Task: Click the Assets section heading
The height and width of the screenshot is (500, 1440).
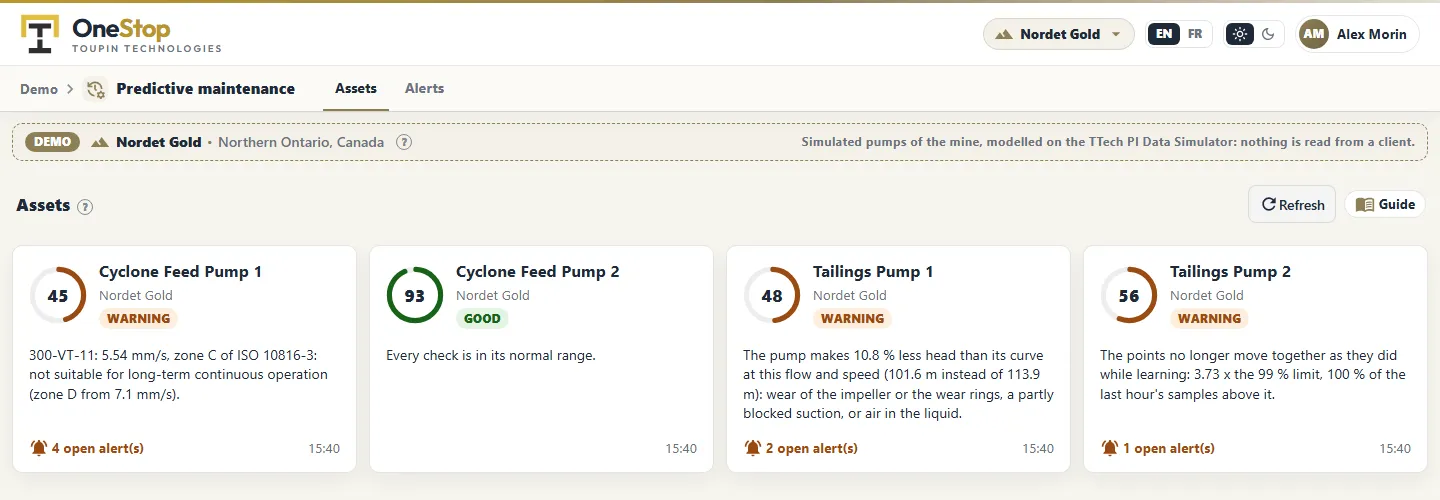Action: (43, 206)
